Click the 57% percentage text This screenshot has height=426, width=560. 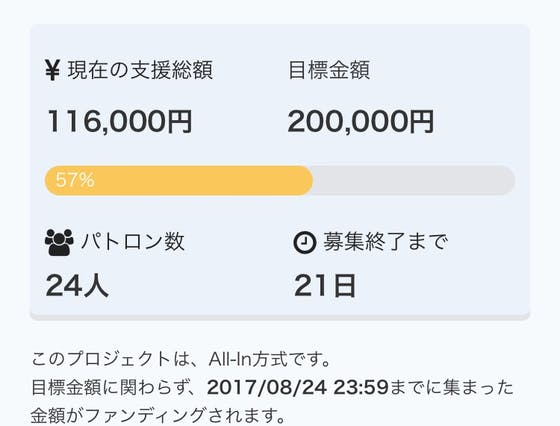click(x=75, y=180)
